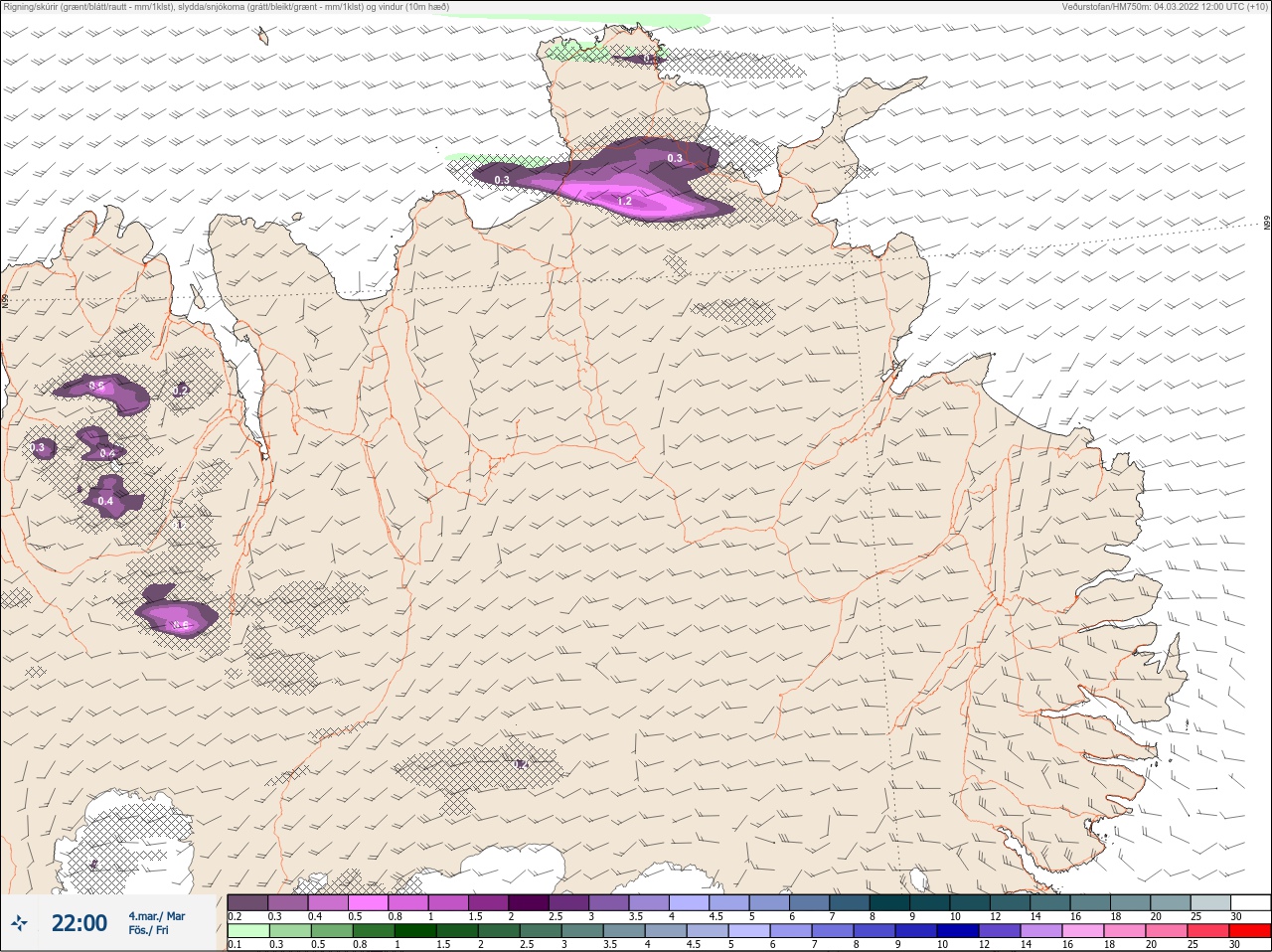Pick upper legend swatch between 4 and 4.5
1272x952 pixels.
pos(690,902)
